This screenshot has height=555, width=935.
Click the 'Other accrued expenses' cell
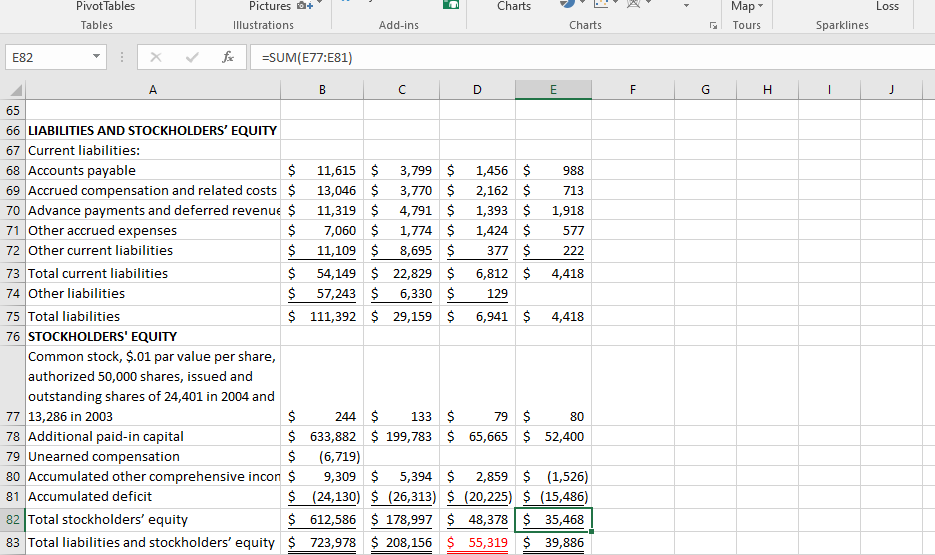pyautogui.click(x=153, y=230)
